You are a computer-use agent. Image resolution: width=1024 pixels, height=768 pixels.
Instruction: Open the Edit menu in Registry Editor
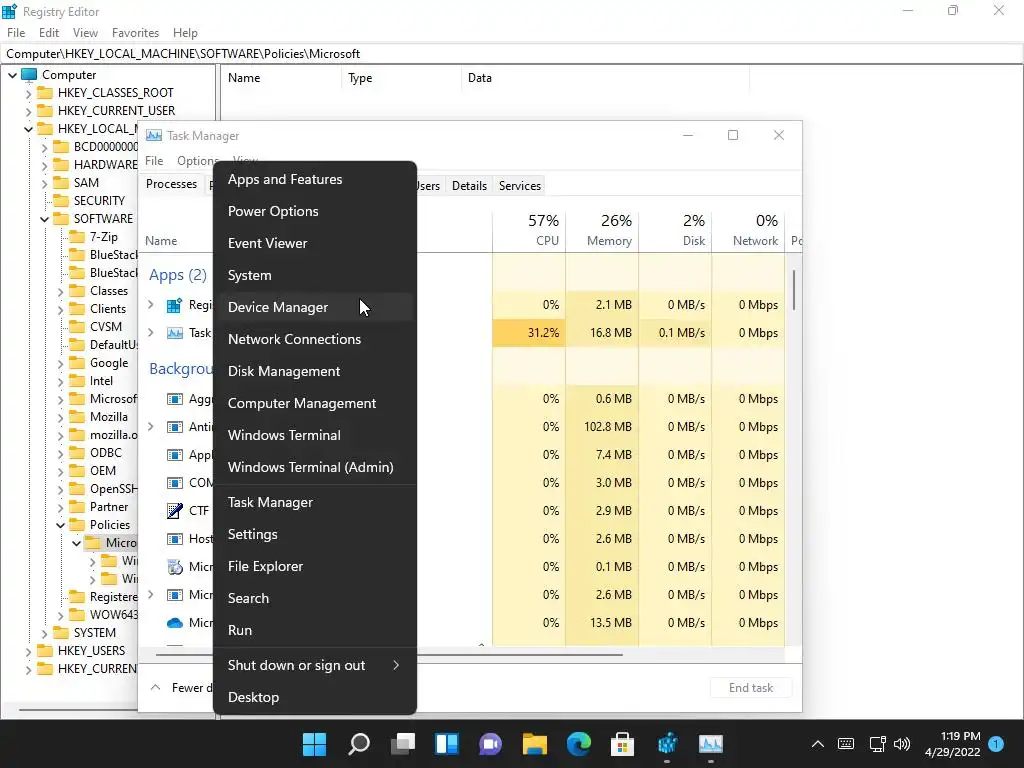tap(49, 33)
